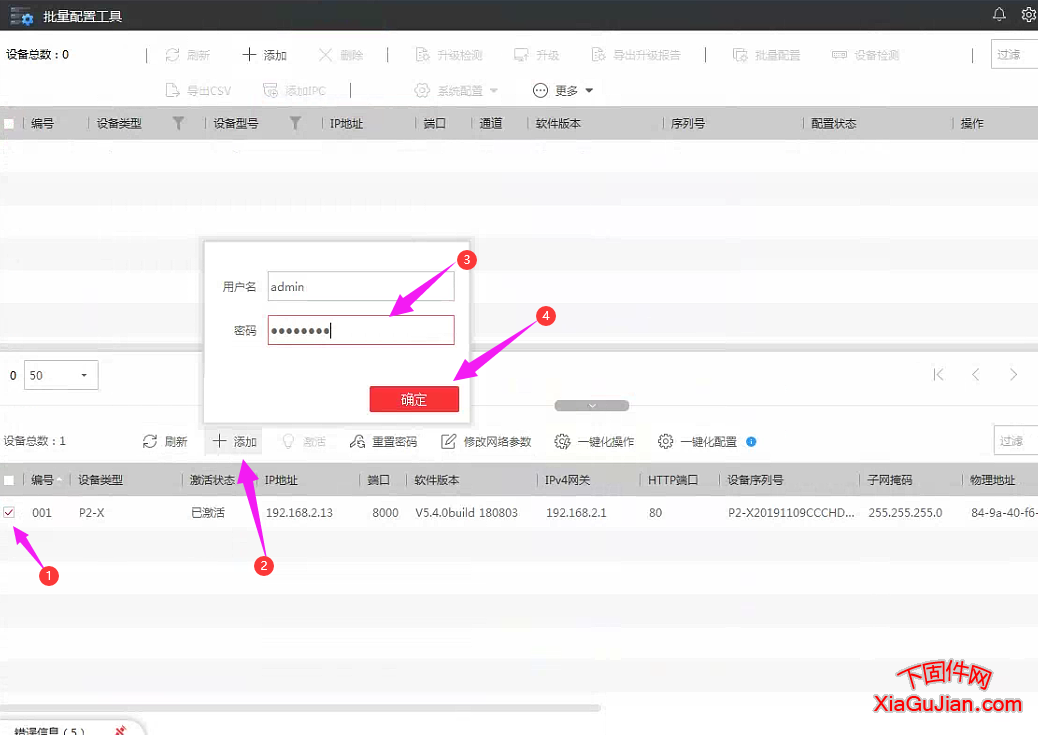This screenshot has height=735, width=1038.
Task: Select 已激活 status cell
Action: click(208, 513)
